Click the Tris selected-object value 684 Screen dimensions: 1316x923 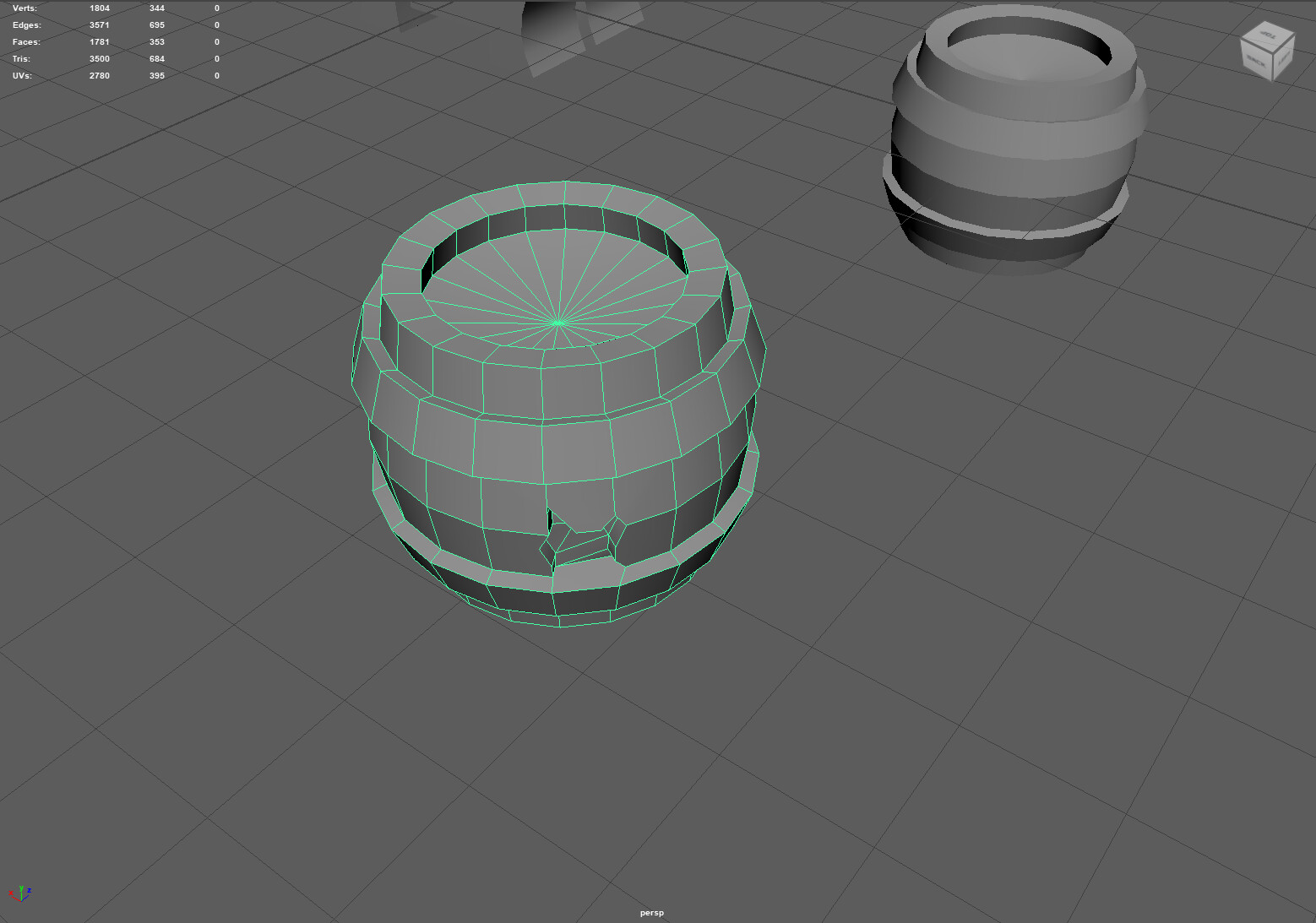(x=157, y=59)
